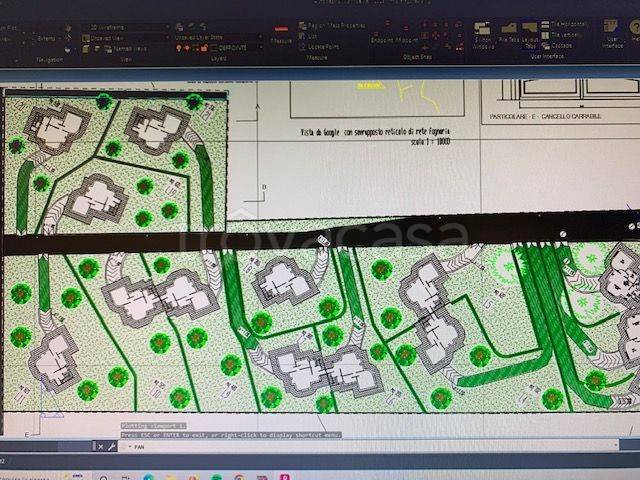This screenshot has width=640, height=480.
Task: Toggle the layer on/off lightbulb icon
Action: pos(179,48)
